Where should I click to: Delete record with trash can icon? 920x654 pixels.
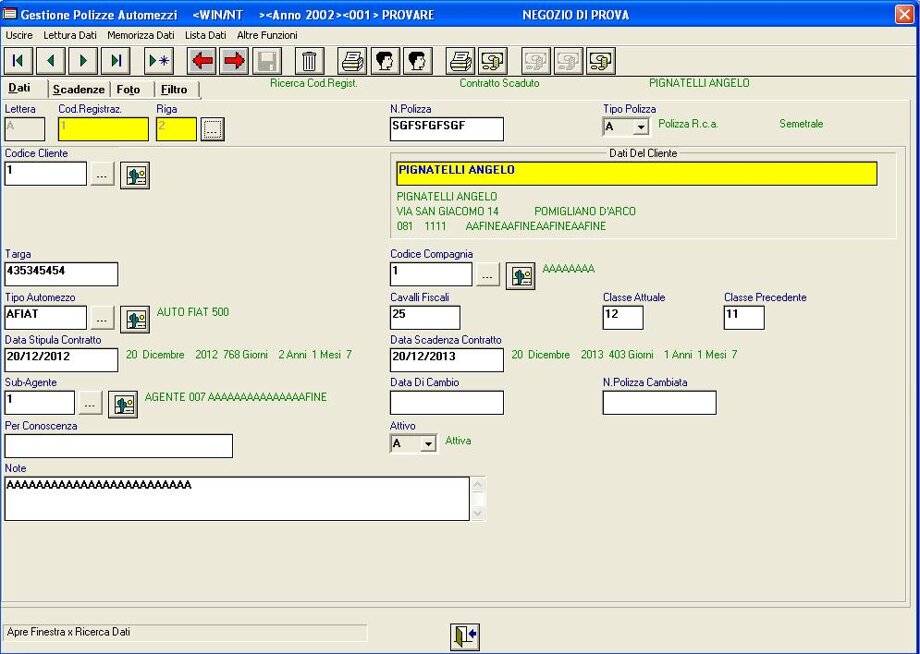point(310,61)
